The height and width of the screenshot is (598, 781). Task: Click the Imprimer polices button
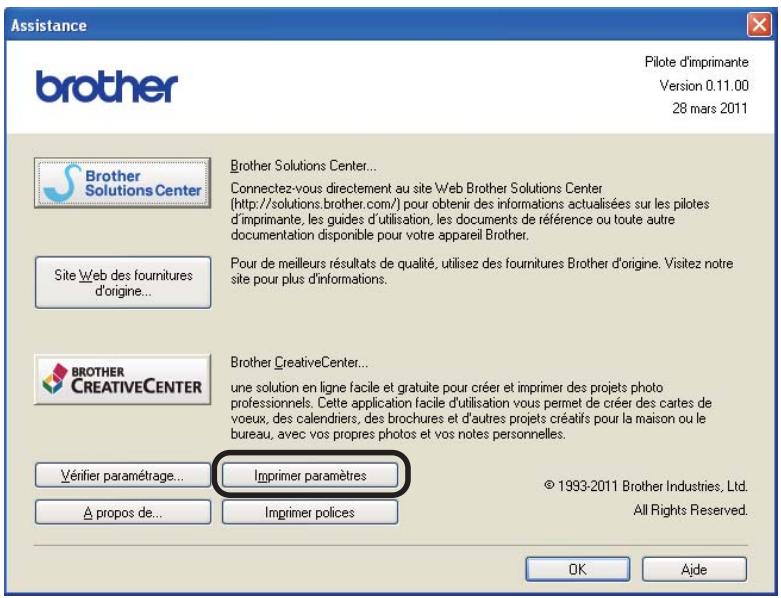(310, 512)
